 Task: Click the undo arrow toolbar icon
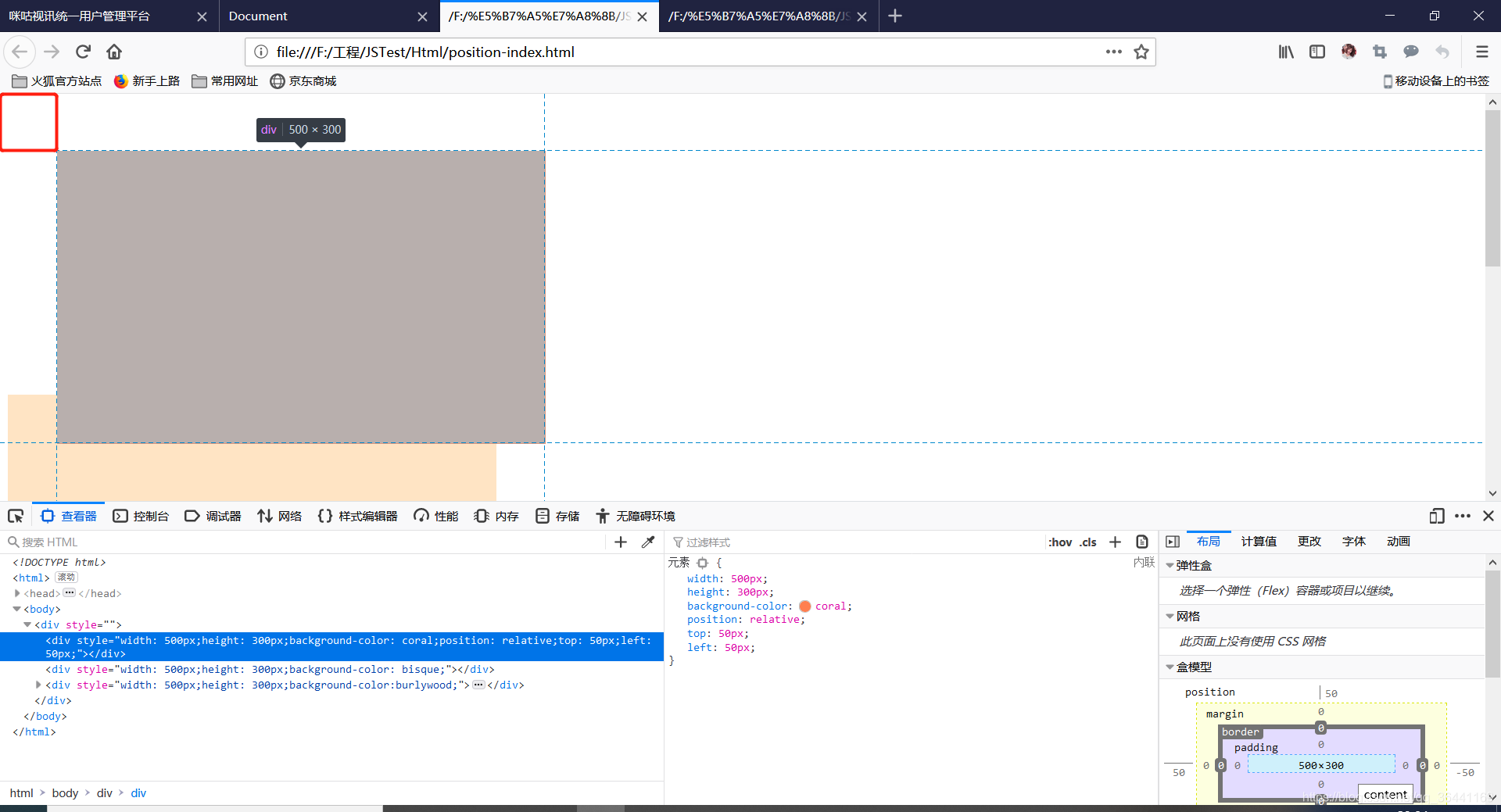(x=1442, y=52)
